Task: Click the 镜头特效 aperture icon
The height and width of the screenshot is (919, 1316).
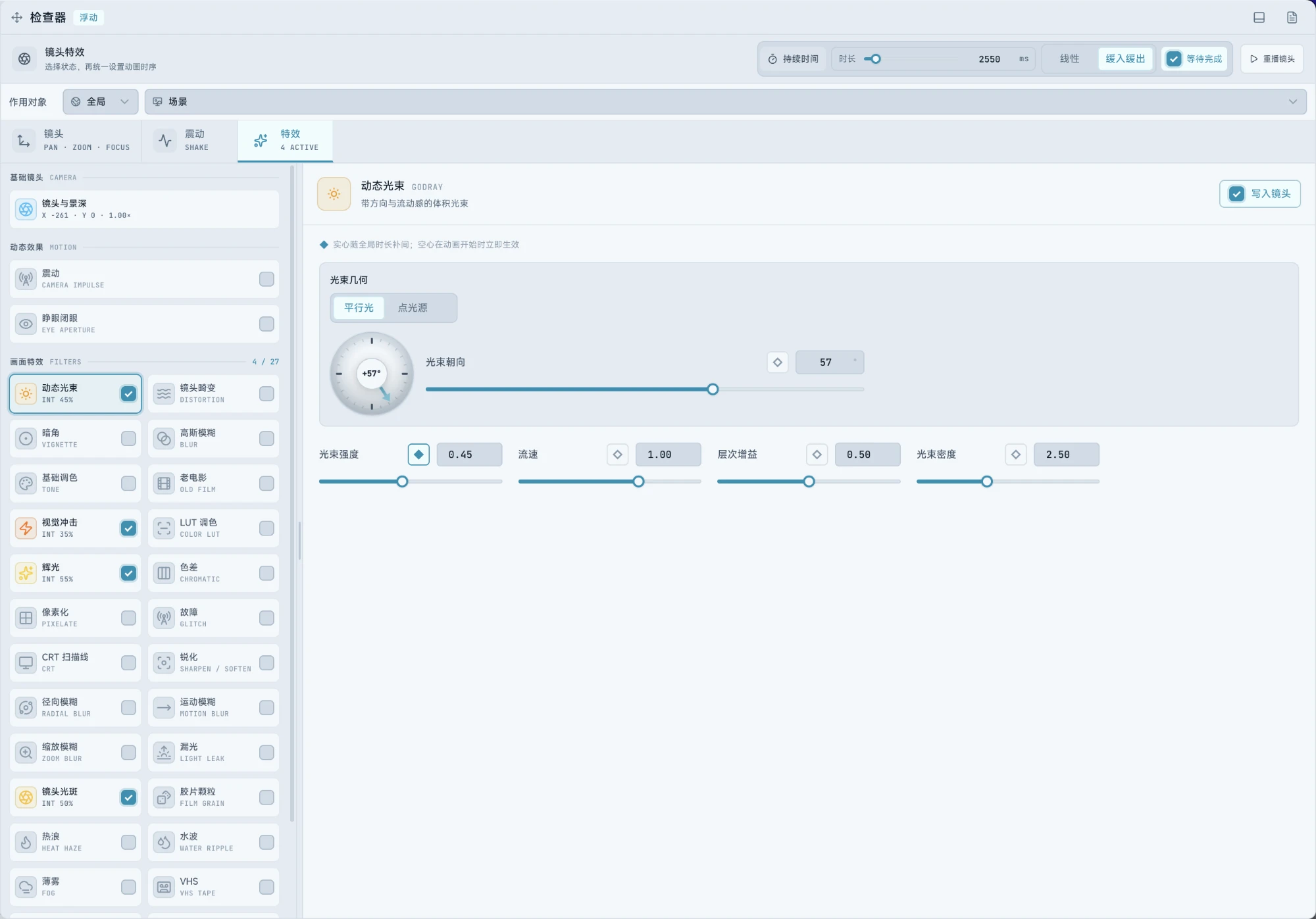Action: coord(25,59)
